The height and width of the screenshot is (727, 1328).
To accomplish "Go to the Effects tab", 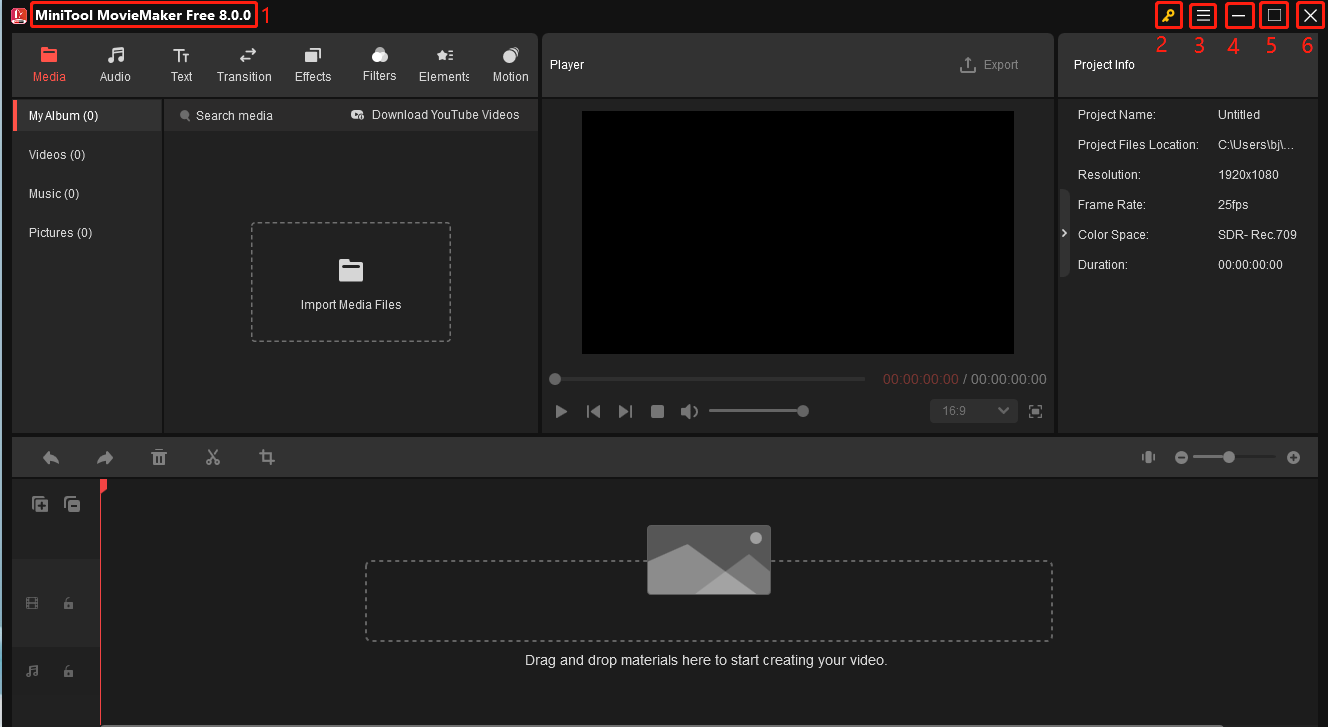I will [313, 65].
